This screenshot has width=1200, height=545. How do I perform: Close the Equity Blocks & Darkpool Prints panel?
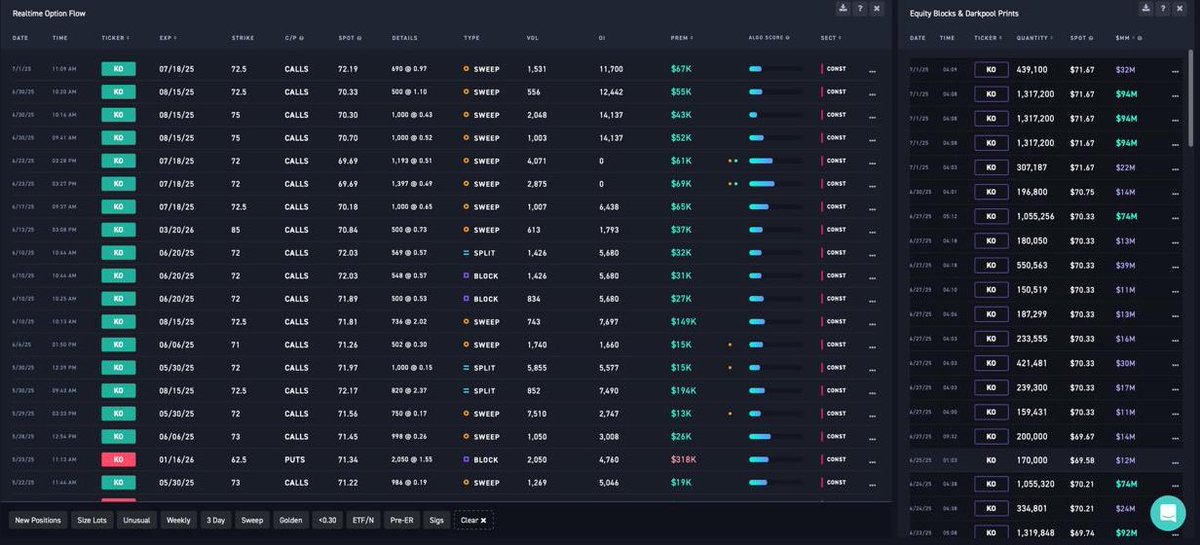pos(1180,8)
